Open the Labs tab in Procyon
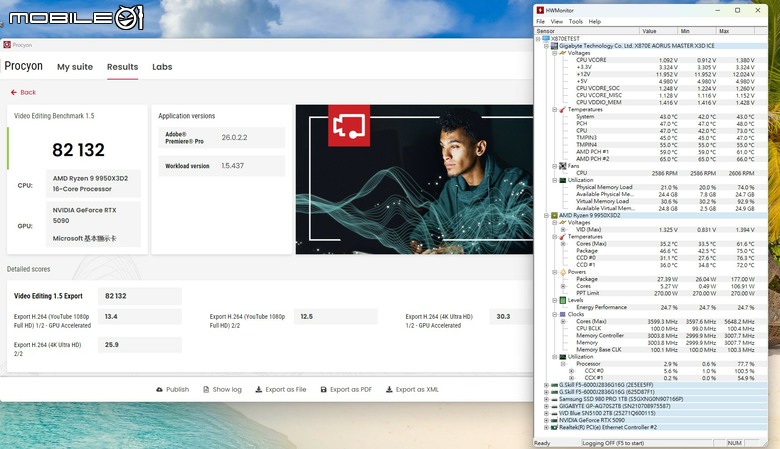Image resolution: width=780 pixels, height=449 pixels. pyautogui.click(x=162, y=67)
